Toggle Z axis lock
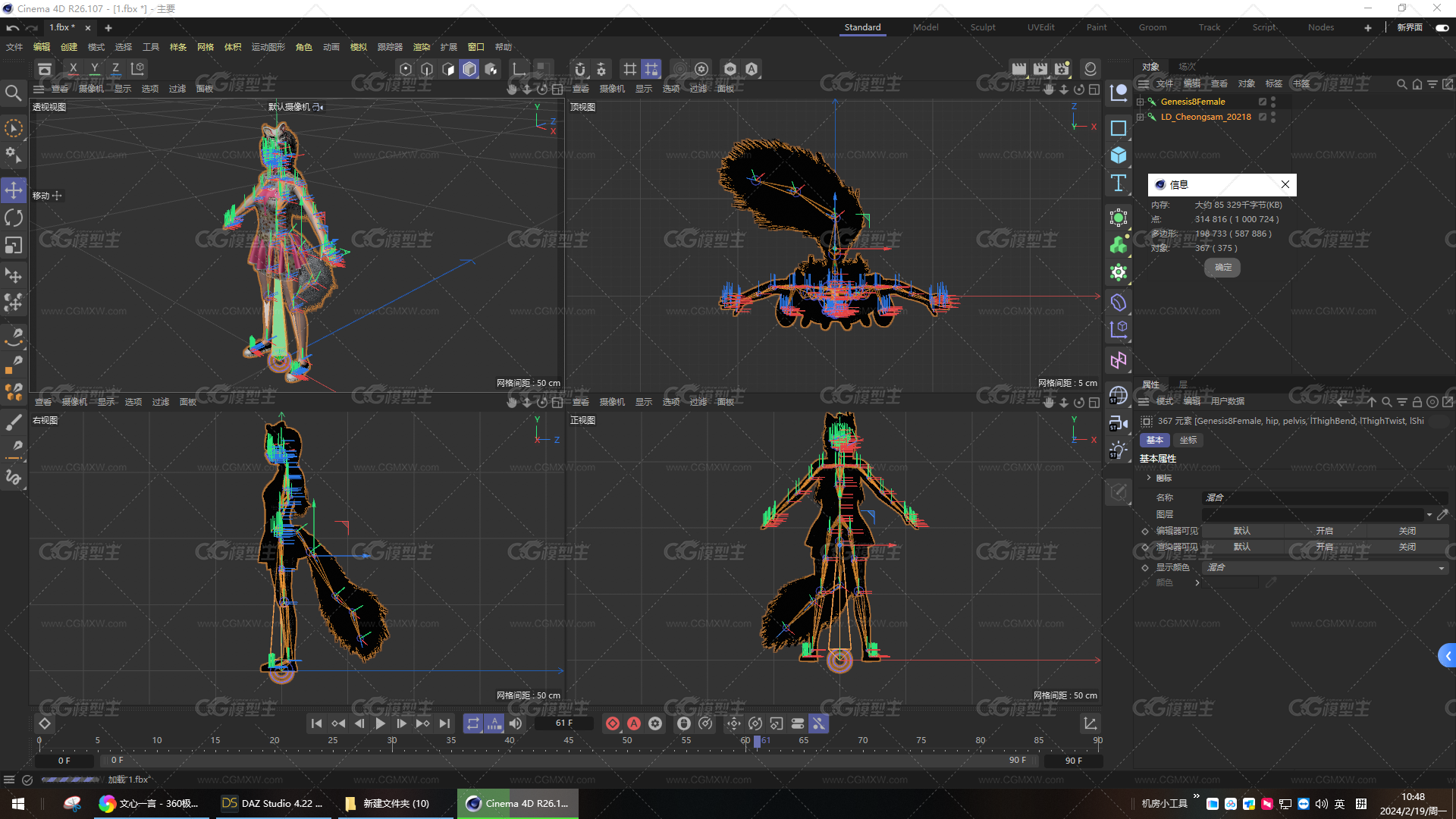 115,69
